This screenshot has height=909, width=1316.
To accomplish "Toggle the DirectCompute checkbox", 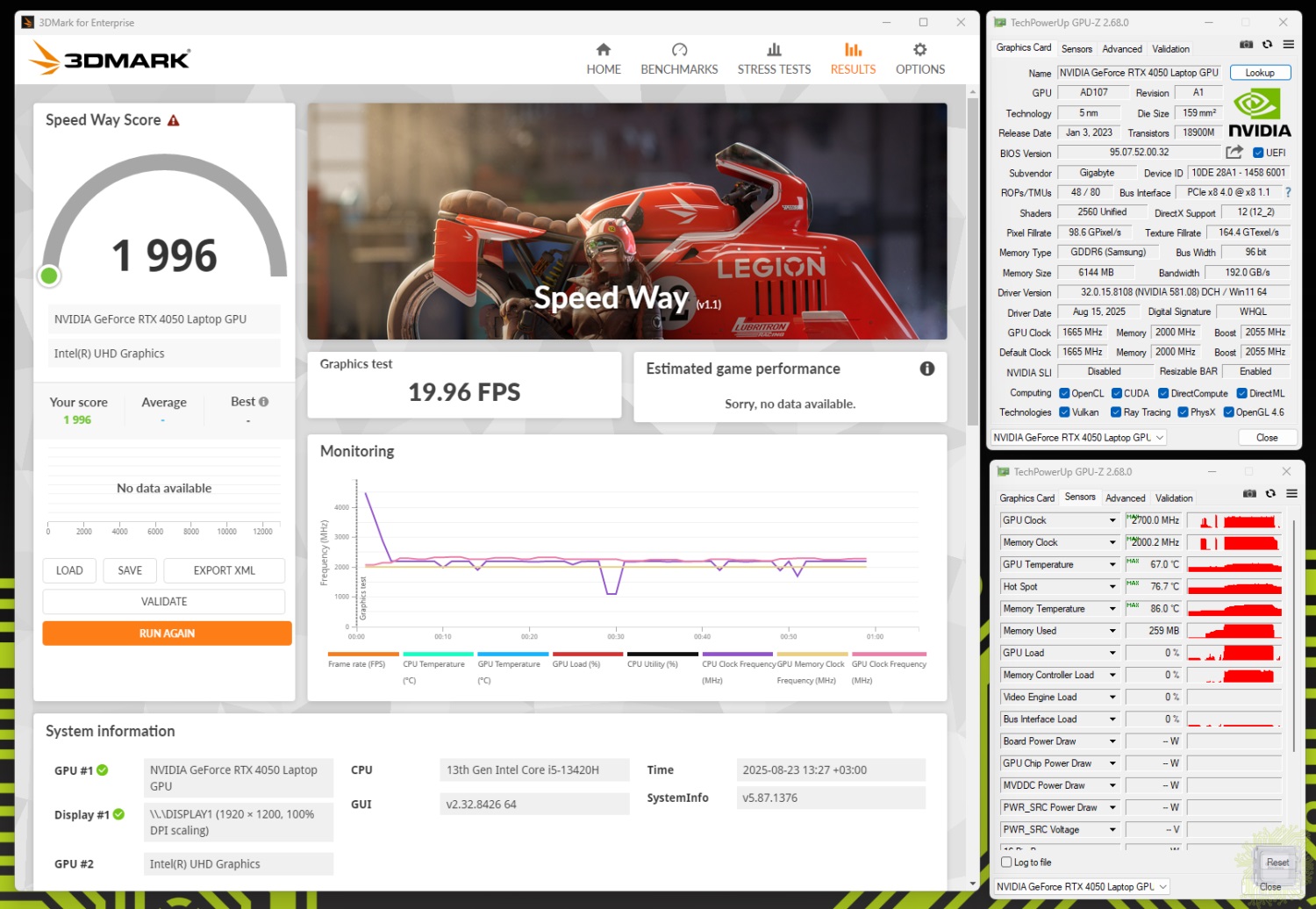I will 1163,393.
